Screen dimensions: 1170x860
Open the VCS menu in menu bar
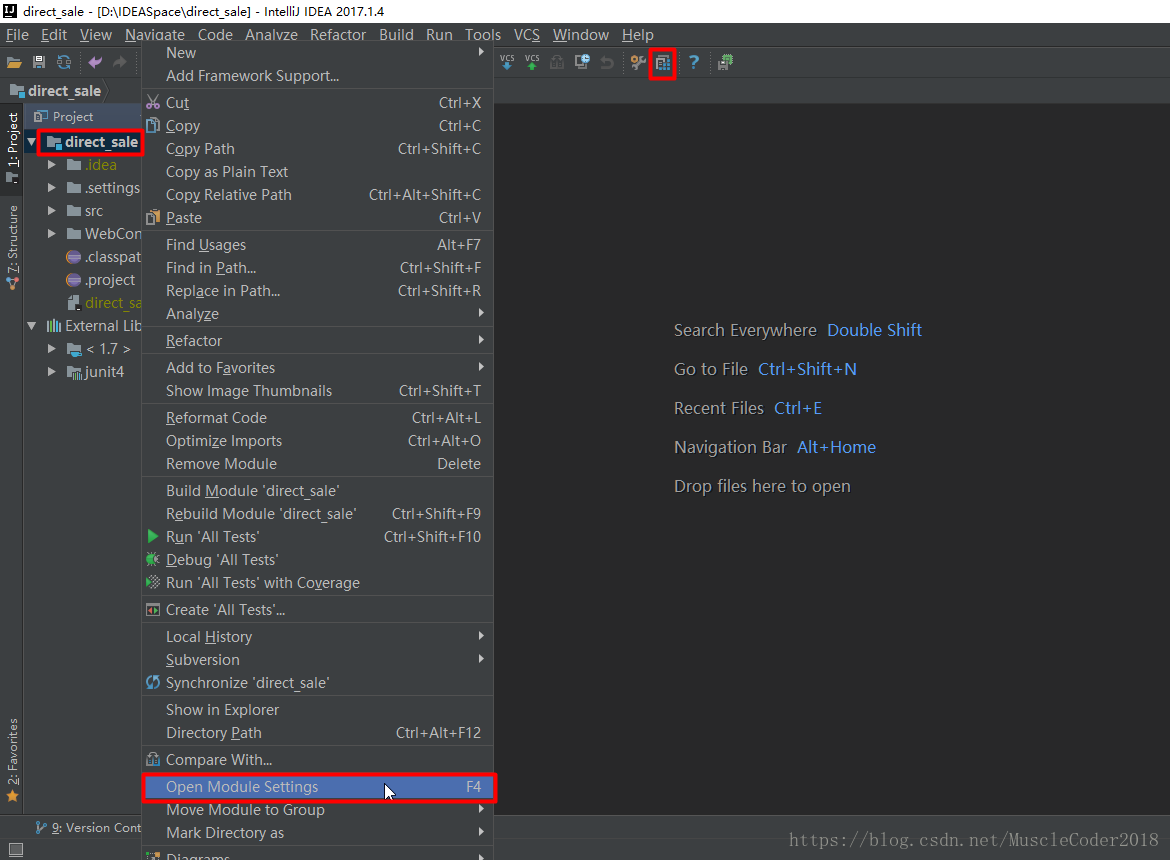click(x=527, y=35)
